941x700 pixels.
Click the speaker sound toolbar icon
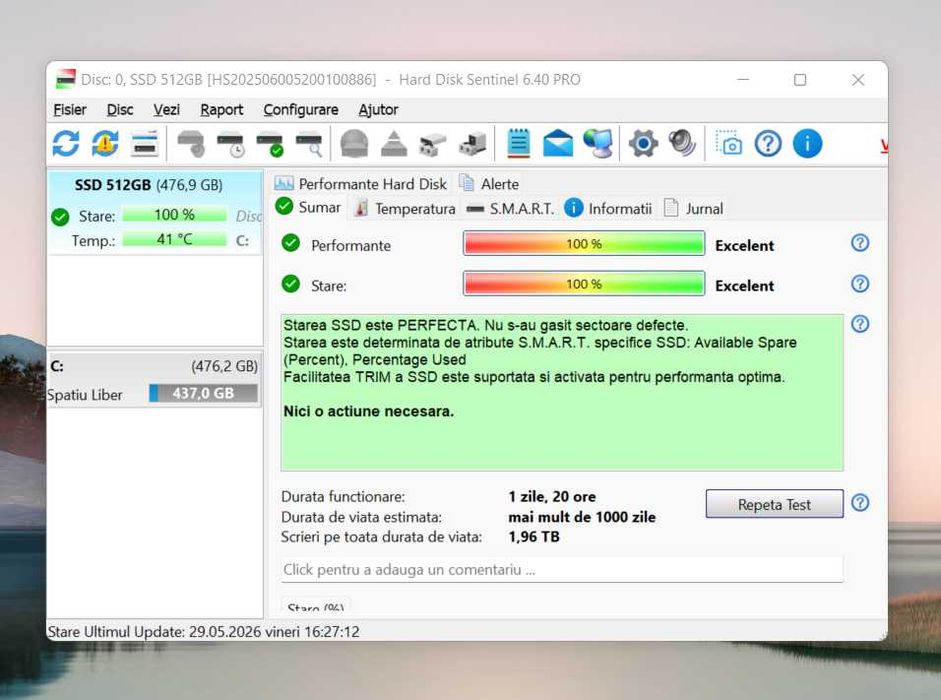coord(682,143)
